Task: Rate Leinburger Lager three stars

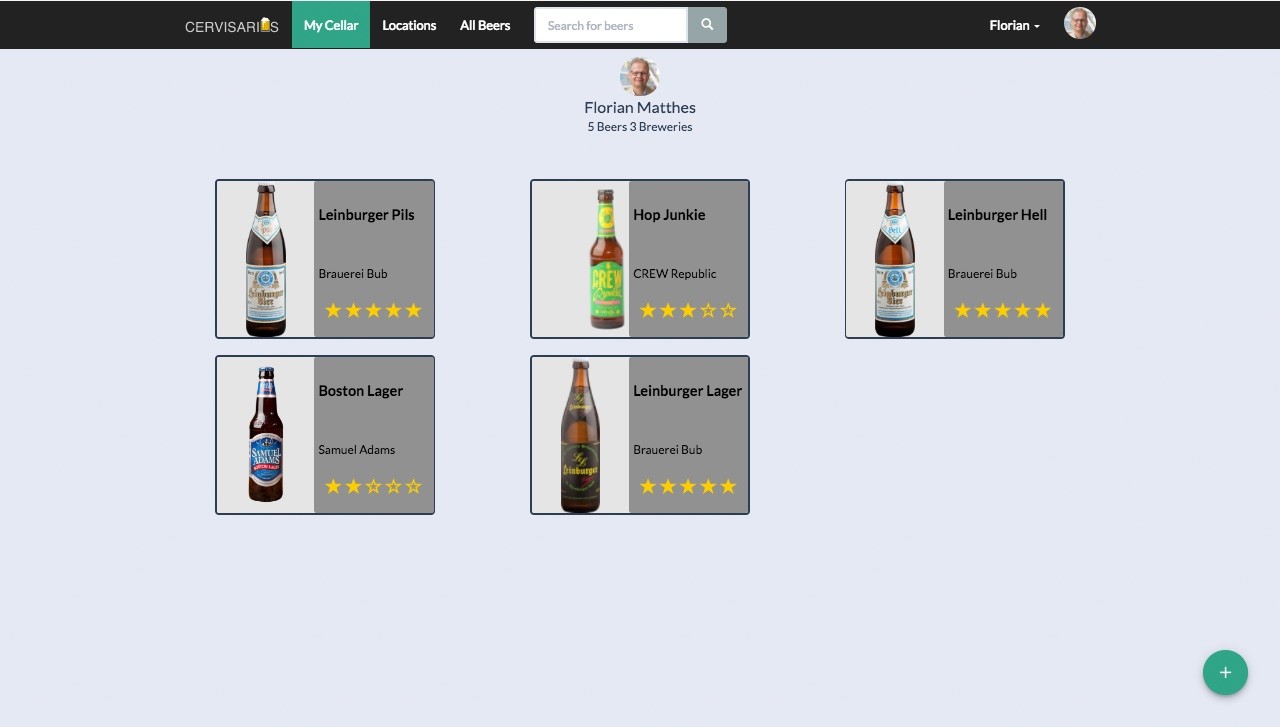Action: pos(688,486)
